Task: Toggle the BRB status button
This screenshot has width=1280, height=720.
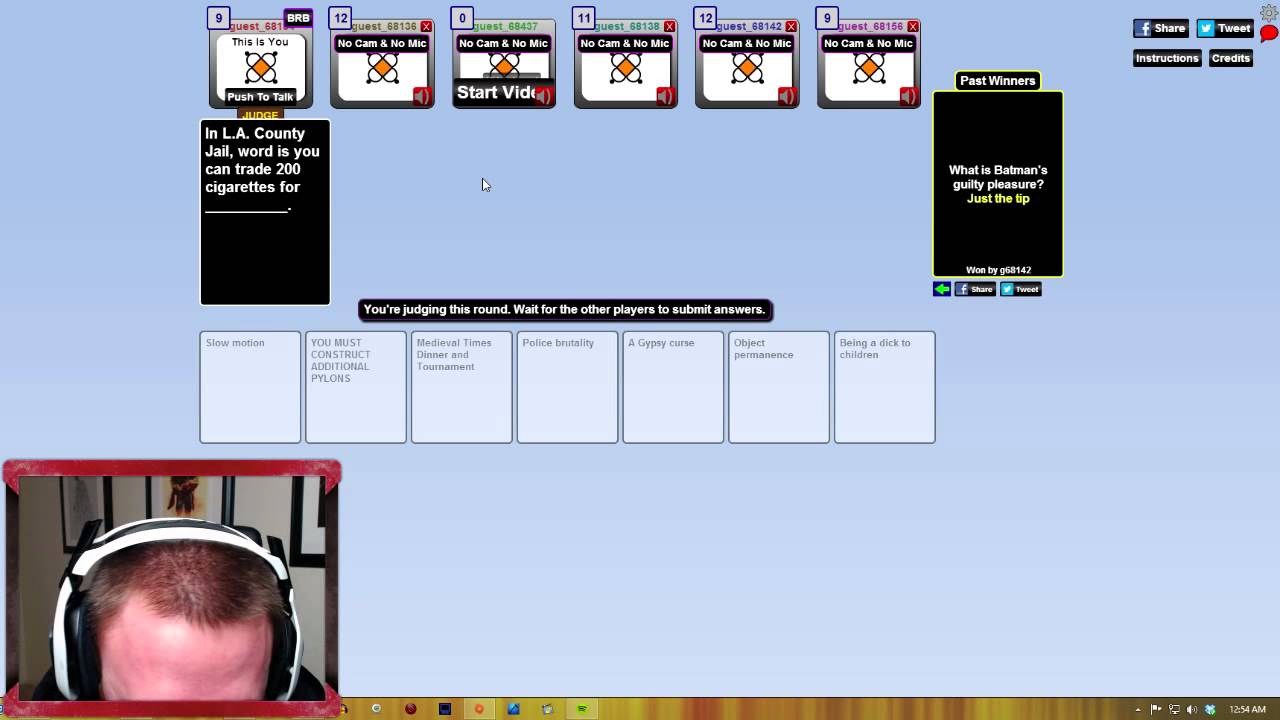Action: (298, 18)
